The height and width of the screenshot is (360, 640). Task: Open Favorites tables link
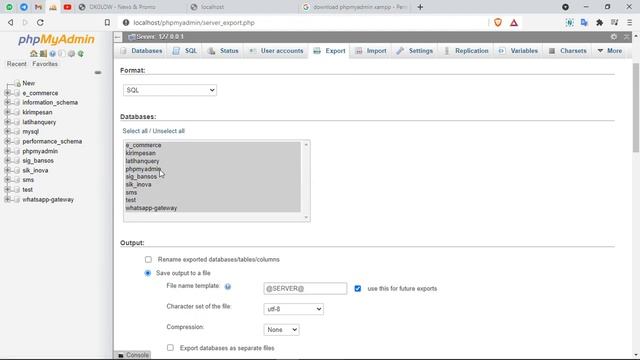[45, 64]
